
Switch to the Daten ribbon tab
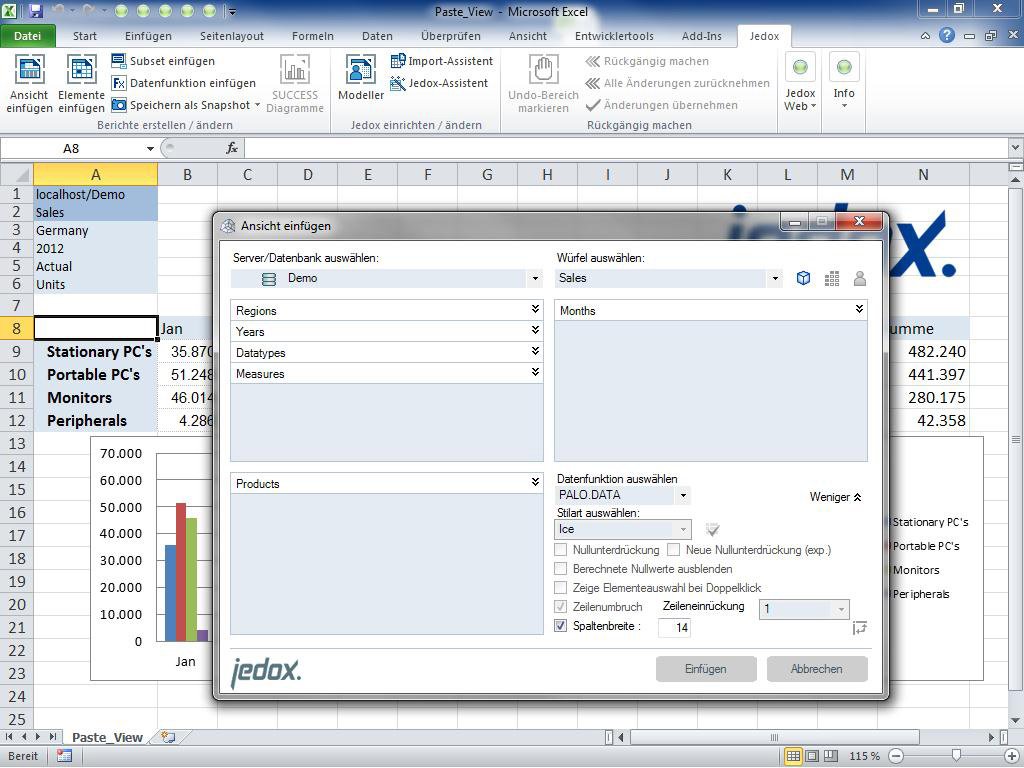tap(377, 36)
